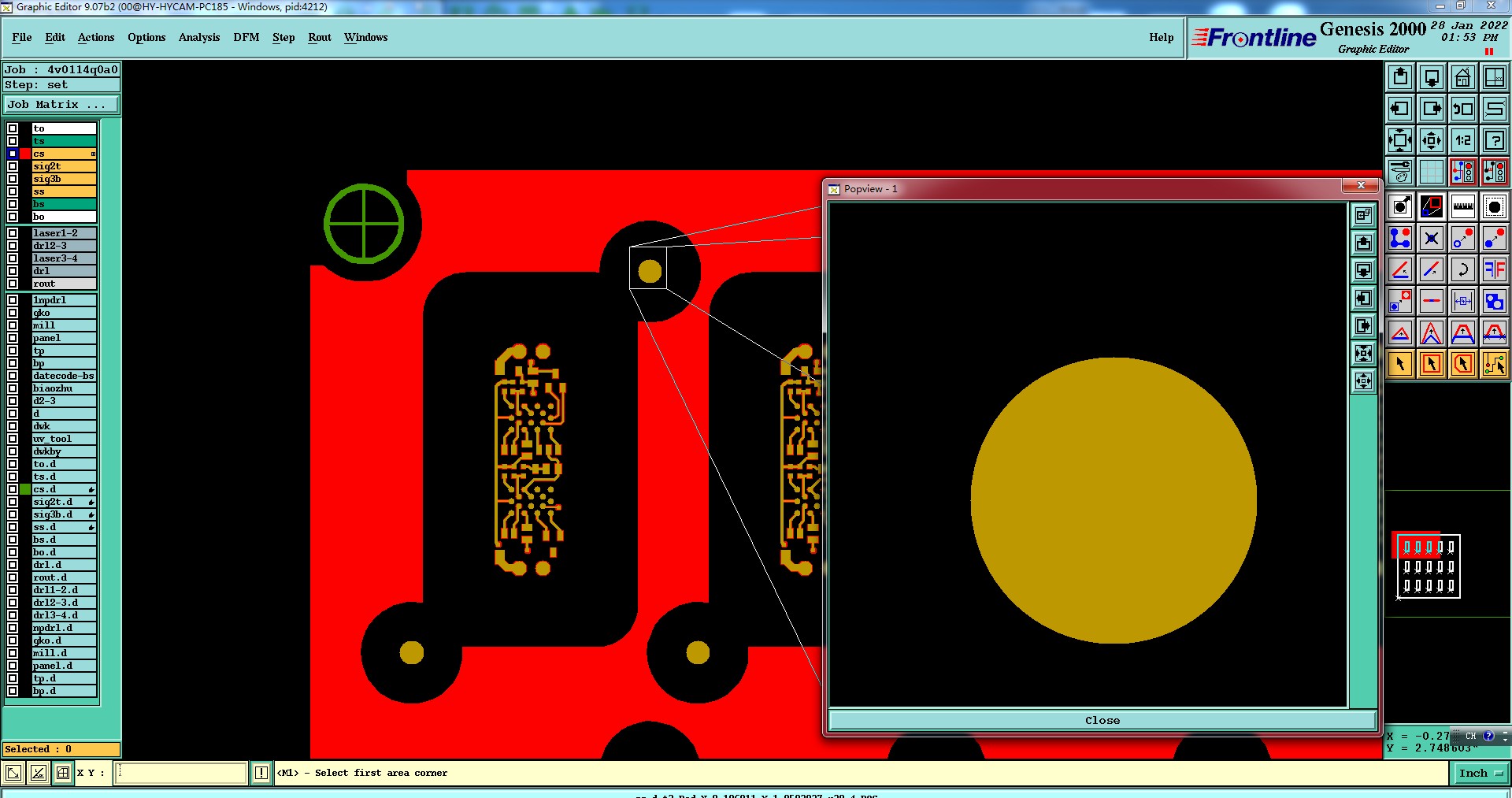
Task: Toggle the checkbox for layer drl
Action: pyautogui.click(x=13, y=271)
